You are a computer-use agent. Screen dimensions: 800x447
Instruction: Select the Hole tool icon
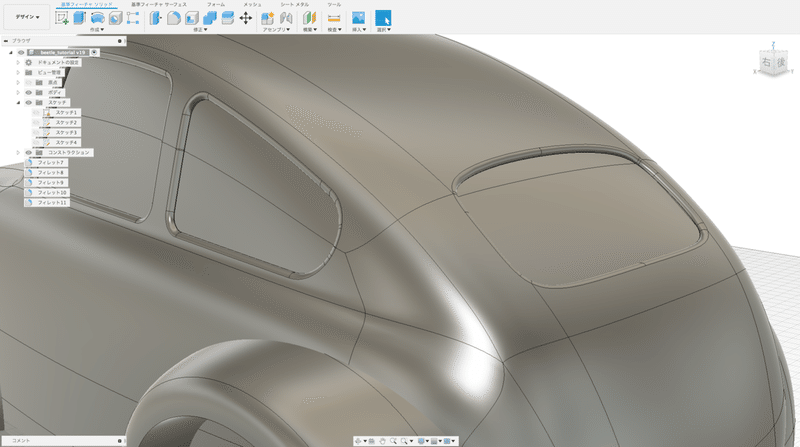tap(115, 18)
